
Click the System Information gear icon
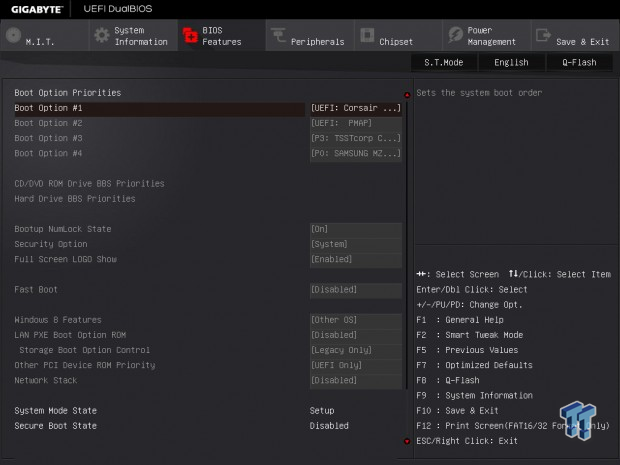pos(102,35)
